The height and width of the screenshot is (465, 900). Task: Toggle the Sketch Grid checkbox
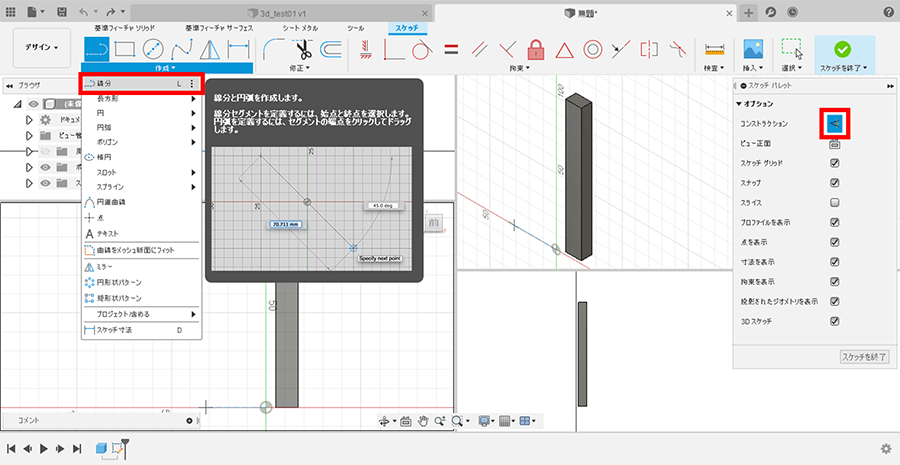pos(835,163)
